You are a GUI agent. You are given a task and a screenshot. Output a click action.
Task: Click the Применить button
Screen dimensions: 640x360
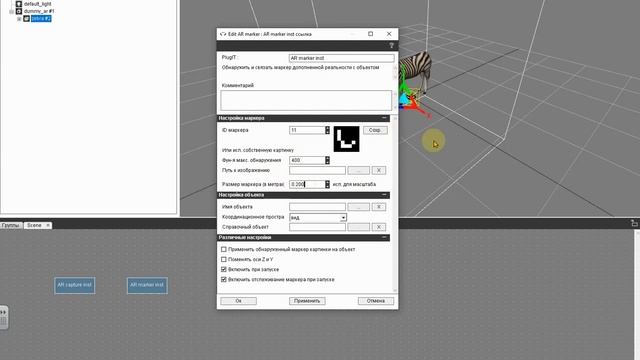click(307, 301)
